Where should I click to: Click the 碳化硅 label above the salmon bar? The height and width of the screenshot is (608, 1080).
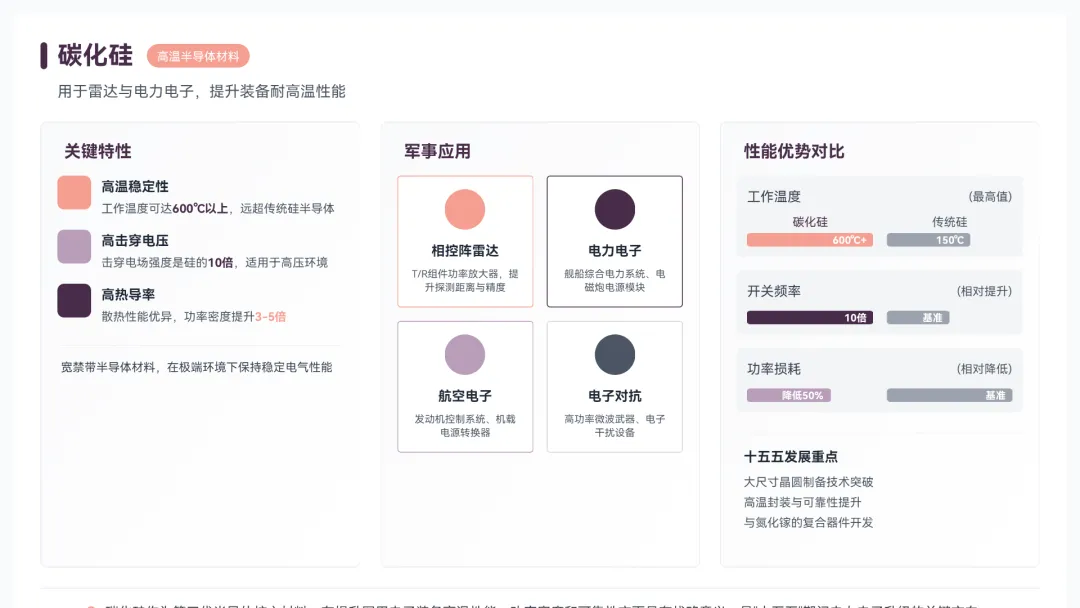tap(810, 222)
